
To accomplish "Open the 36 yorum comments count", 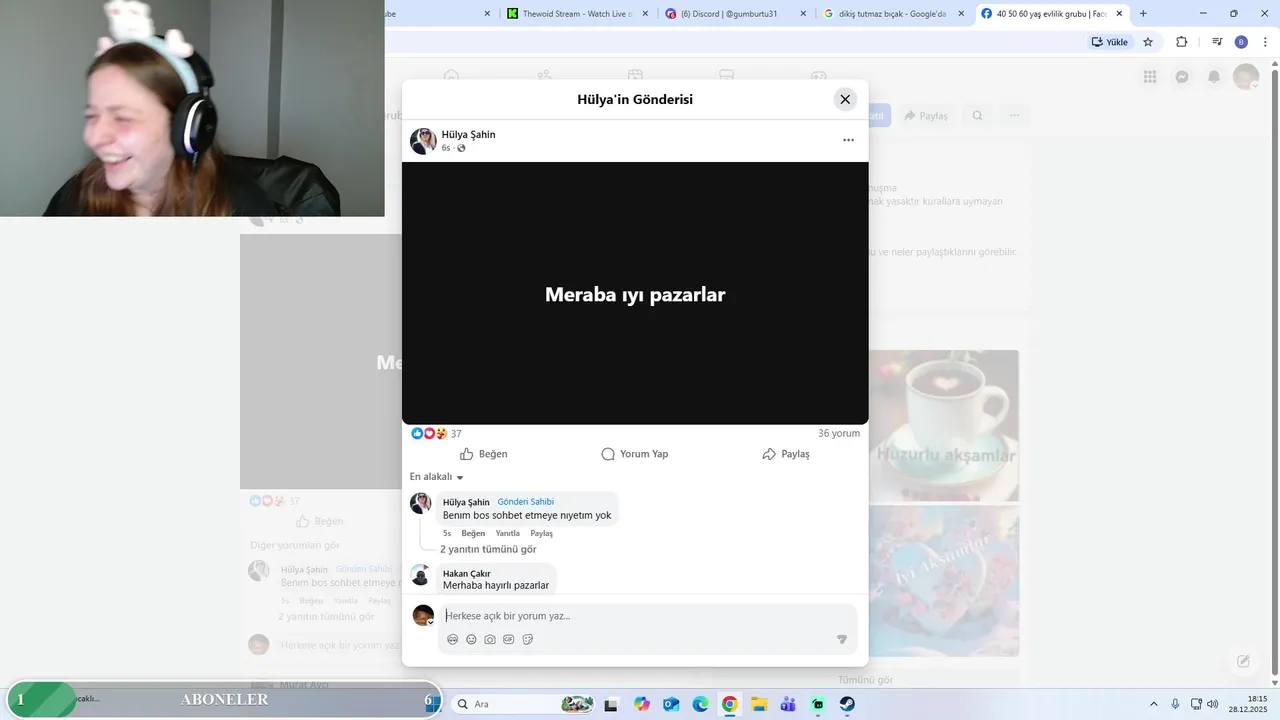I will (839, 433).
